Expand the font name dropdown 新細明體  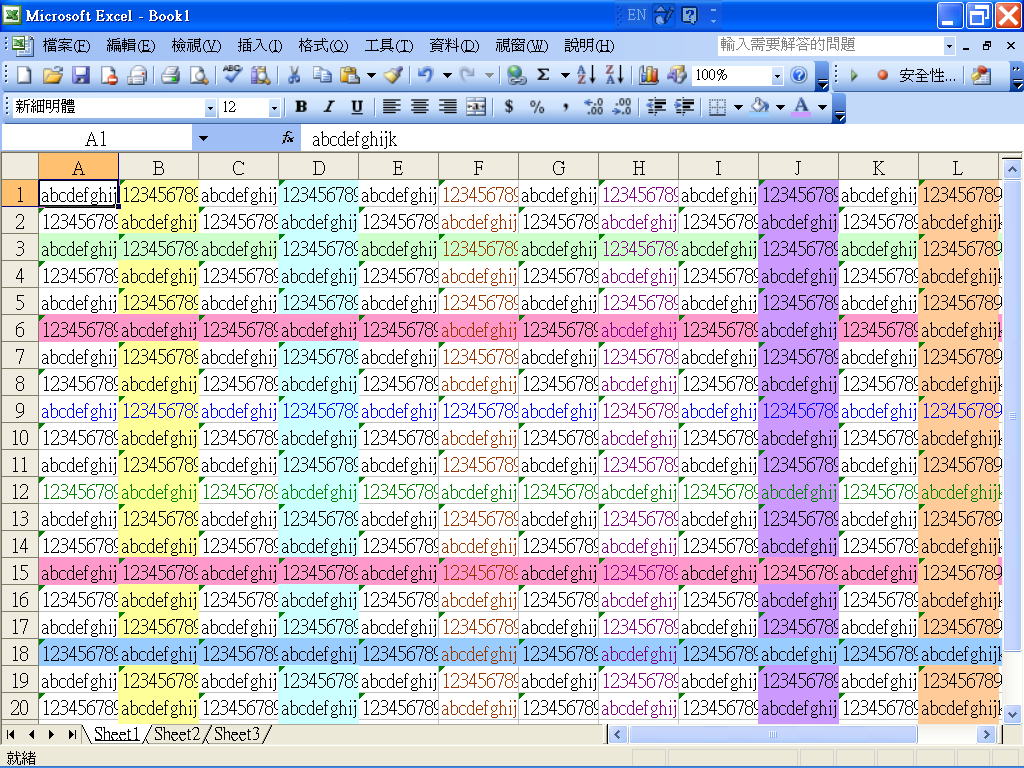pos(210,108)
